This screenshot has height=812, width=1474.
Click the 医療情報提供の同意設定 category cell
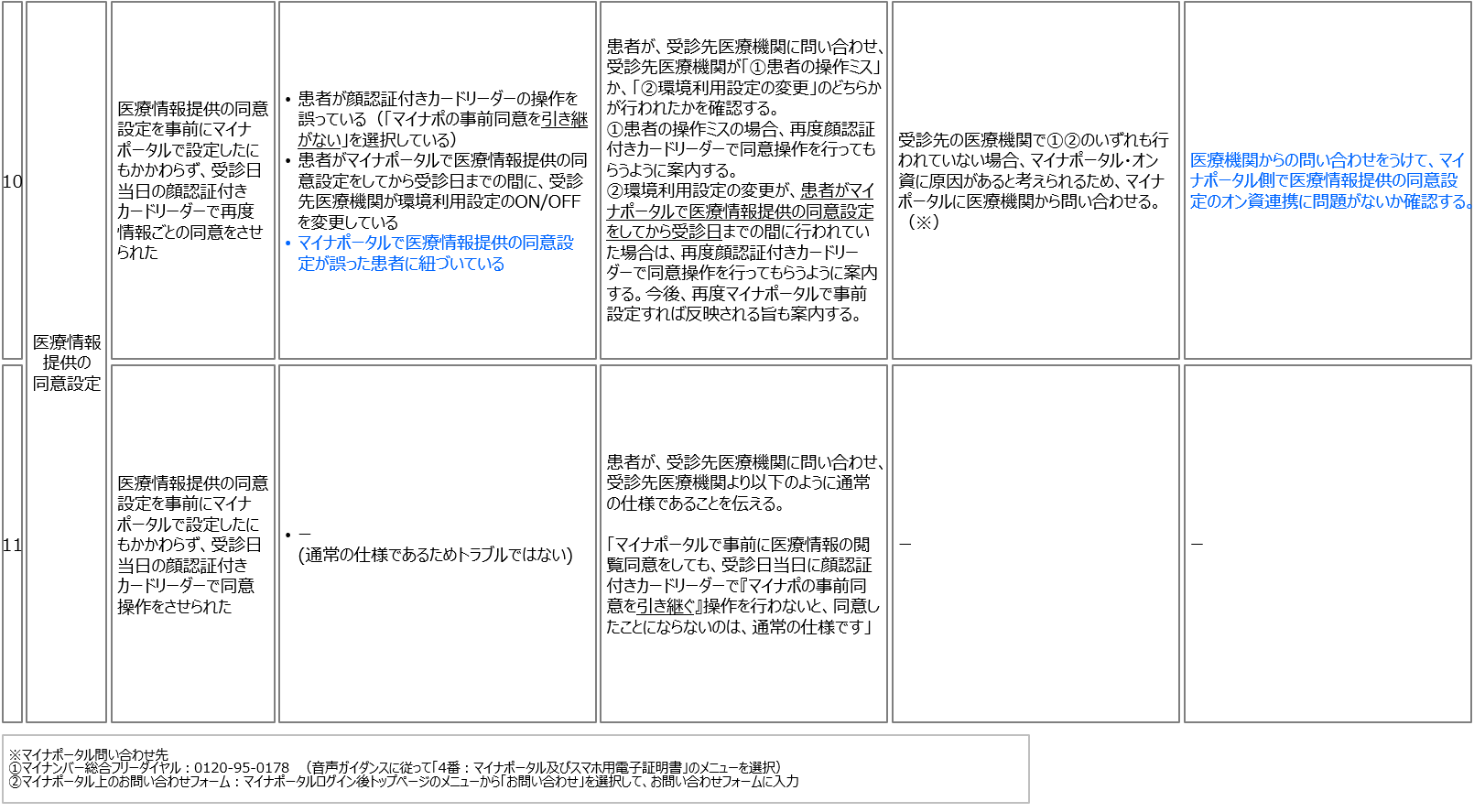(67, 363)
